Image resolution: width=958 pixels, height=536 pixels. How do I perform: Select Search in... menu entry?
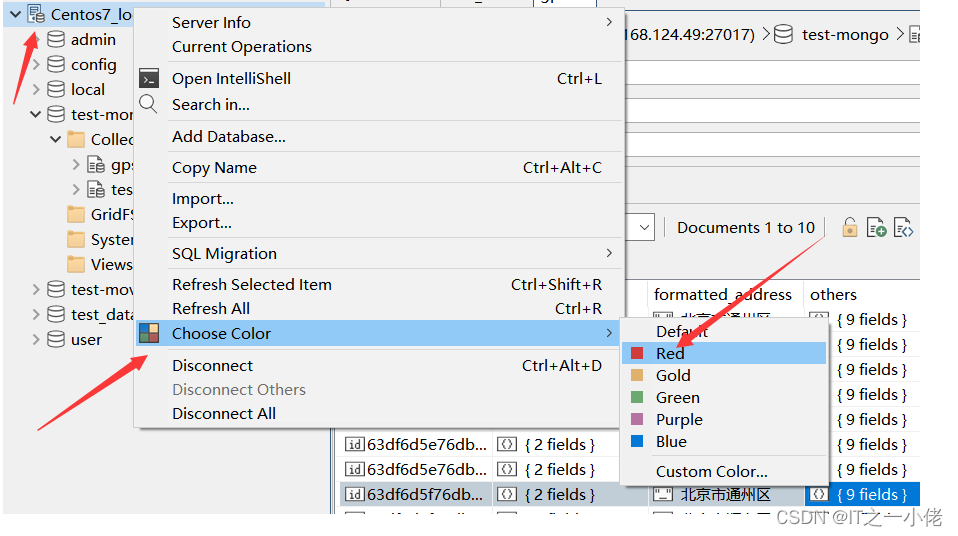tap(378, 105)
